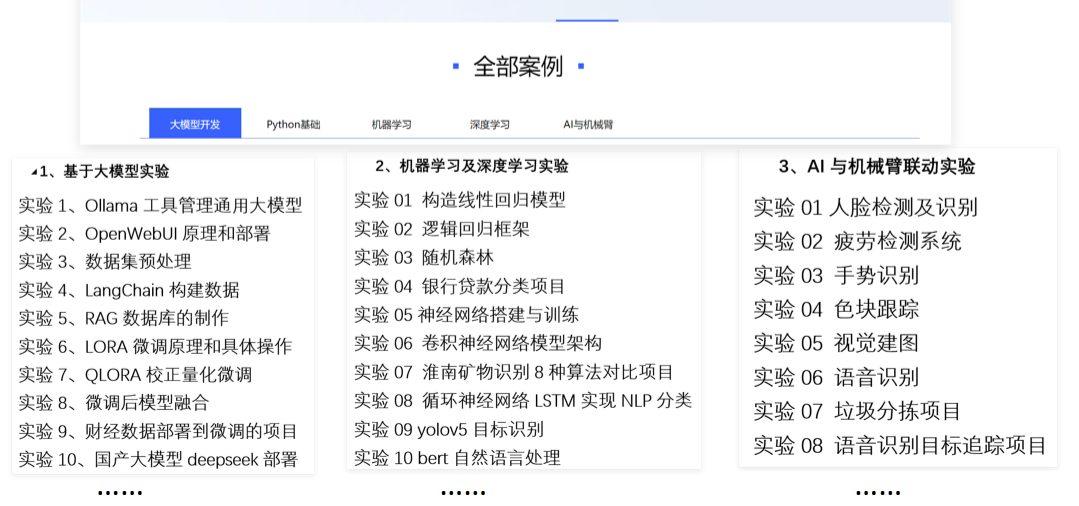
Task: Select 实验 05 神经网络搭建与训练
Action: tap(467, 315)
